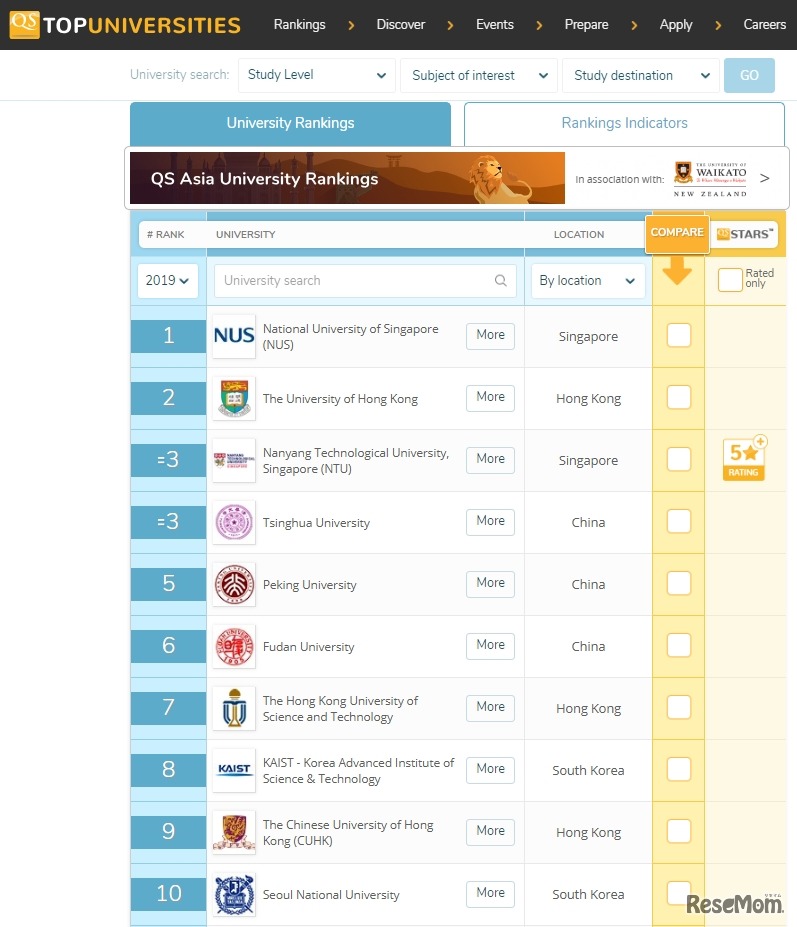This screenshot has width=797, height=927.
Task: Click the Nanyang Technological University logo
Action: coord(234,460)
